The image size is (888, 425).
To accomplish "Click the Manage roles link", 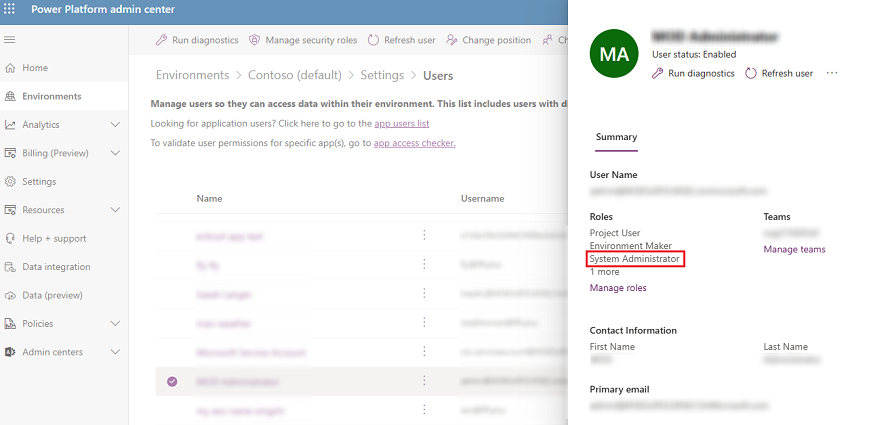I will pyautogui.click(x=618, y=288).
